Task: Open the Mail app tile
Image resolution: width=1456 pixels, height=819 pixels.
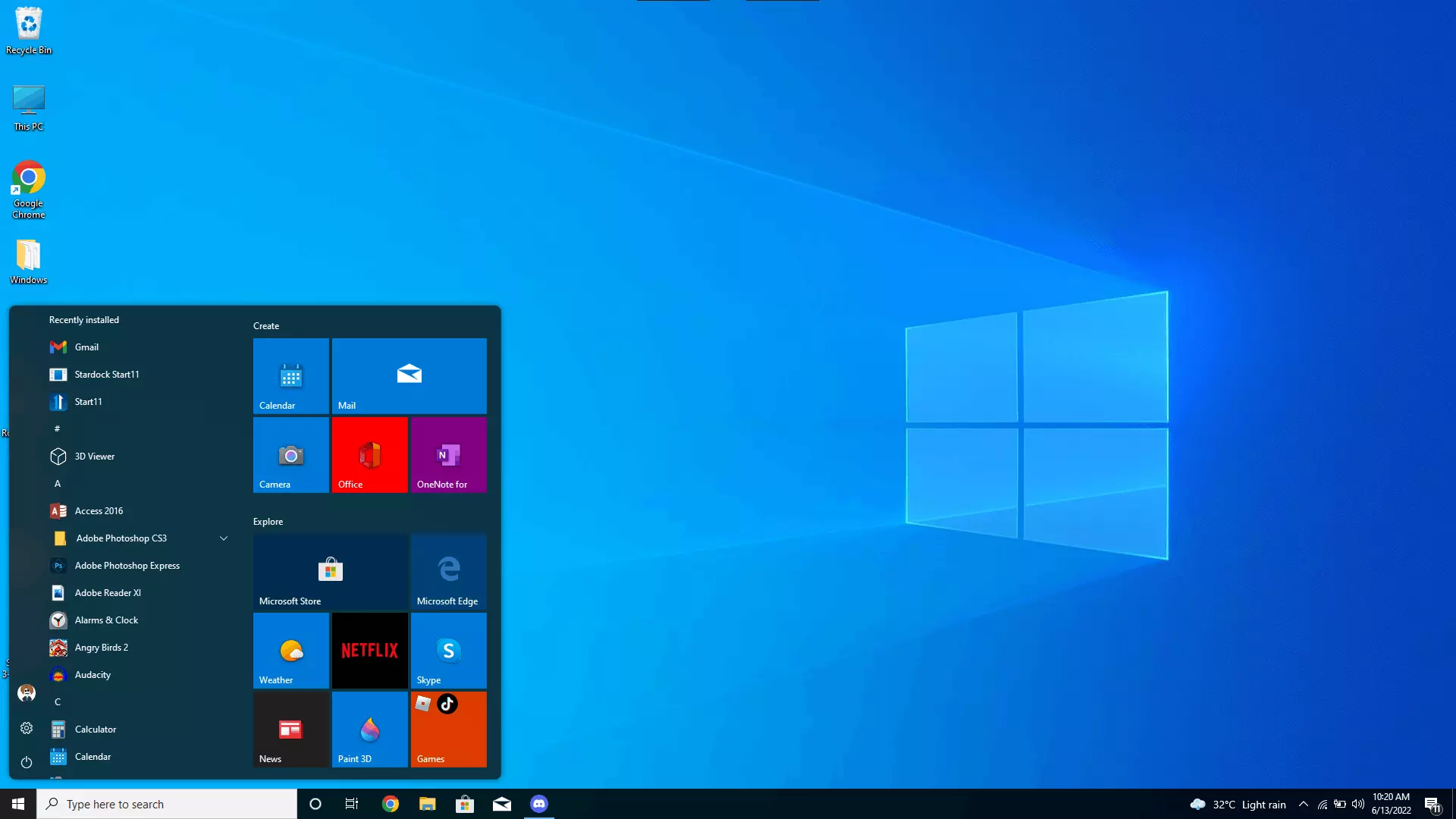Action: (x=409, y=375)
